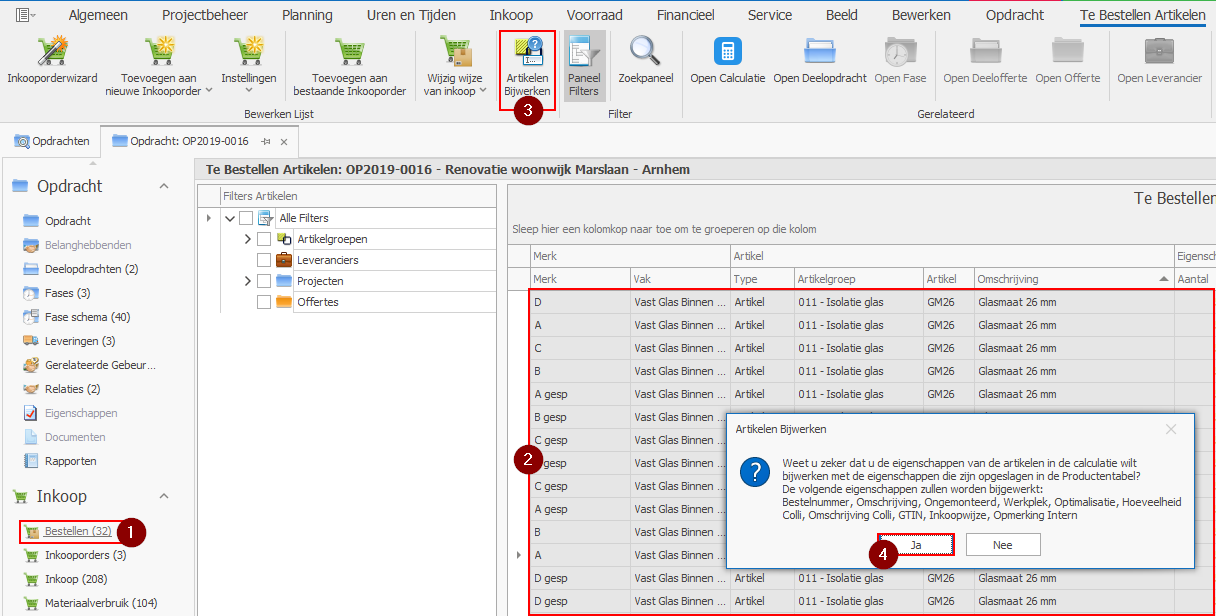The width and height of the screenshot is (1216, 616).
Task: Open Deelopdrachten (2) in sidebar
Action: pyautogui.click(x=91, y=269)
